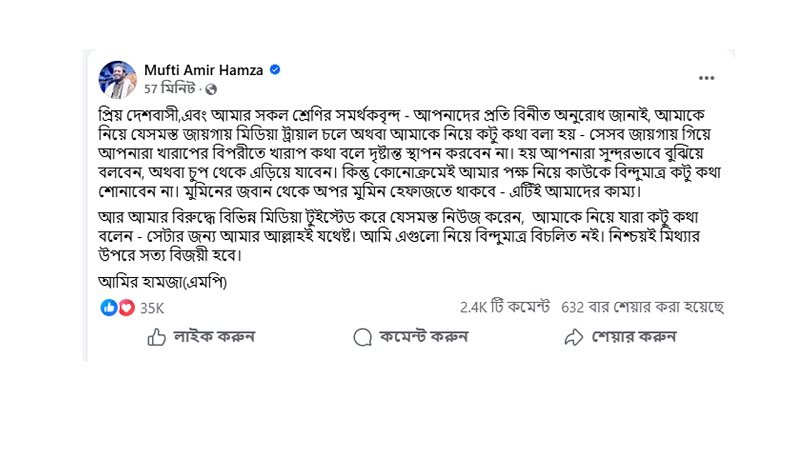Click the curved arrow share icon
Screen dimensions: 800x450
pos(573,338)
